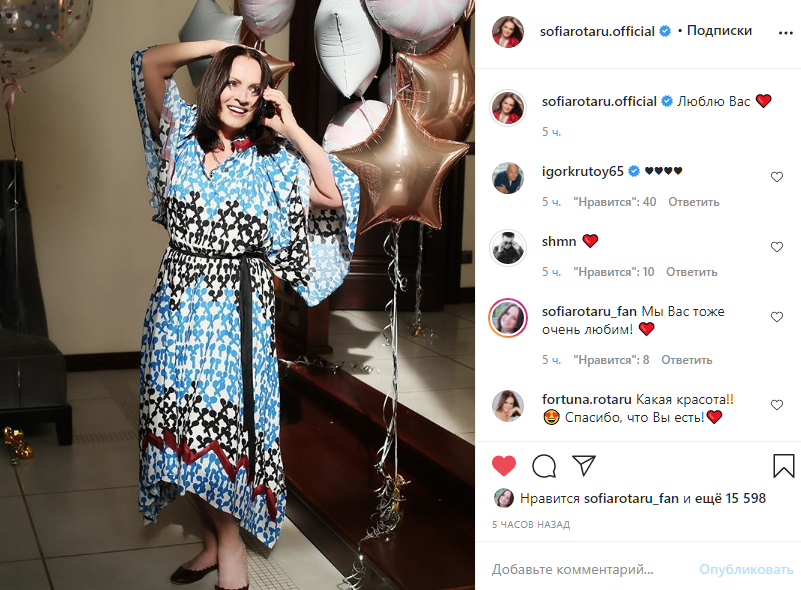This screenshot has width=801, height=590.
Task: Open the comment speech bubble icon
Action: (544, 466)
